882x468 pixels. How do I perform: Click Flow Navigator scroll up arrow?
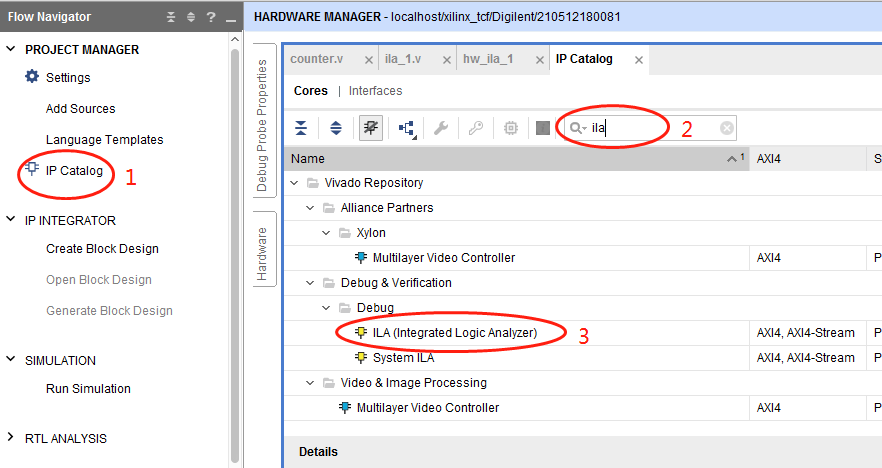point(235,39)
